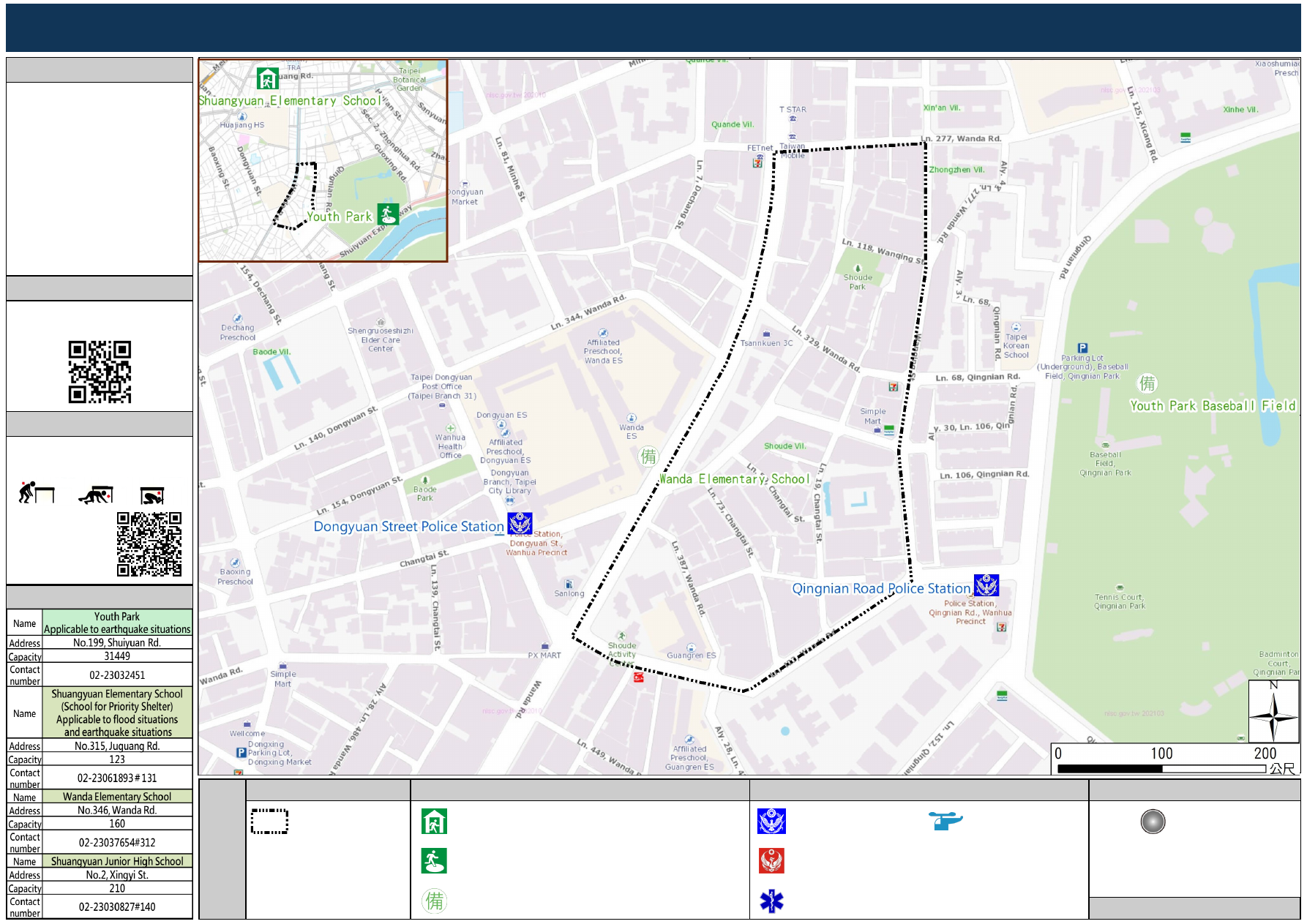1307x924 pixels.
Task: Click the Baode Park map label
Action: click(x=424, y=494)
